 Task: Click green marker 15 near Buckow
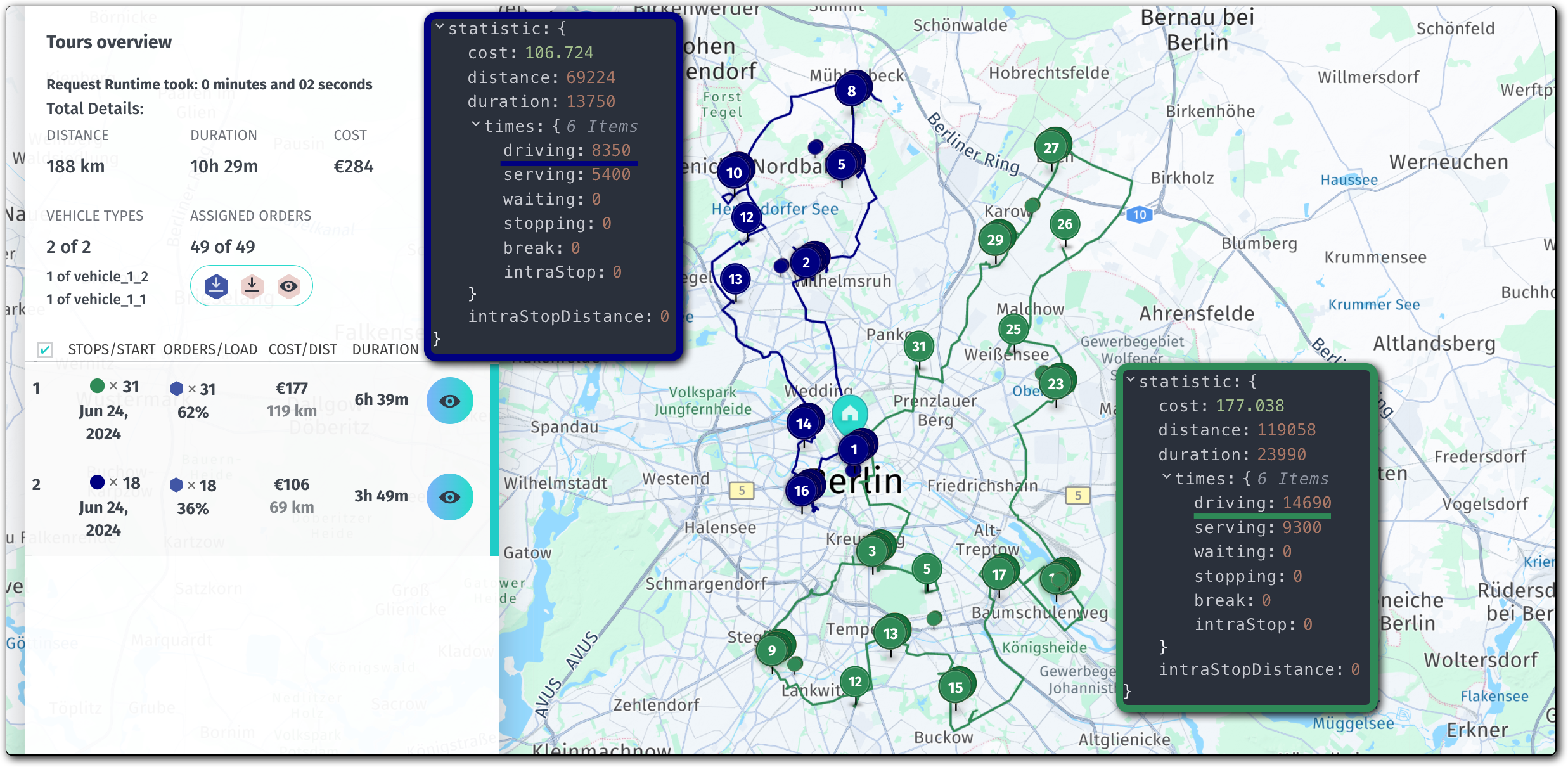point(955,686)
